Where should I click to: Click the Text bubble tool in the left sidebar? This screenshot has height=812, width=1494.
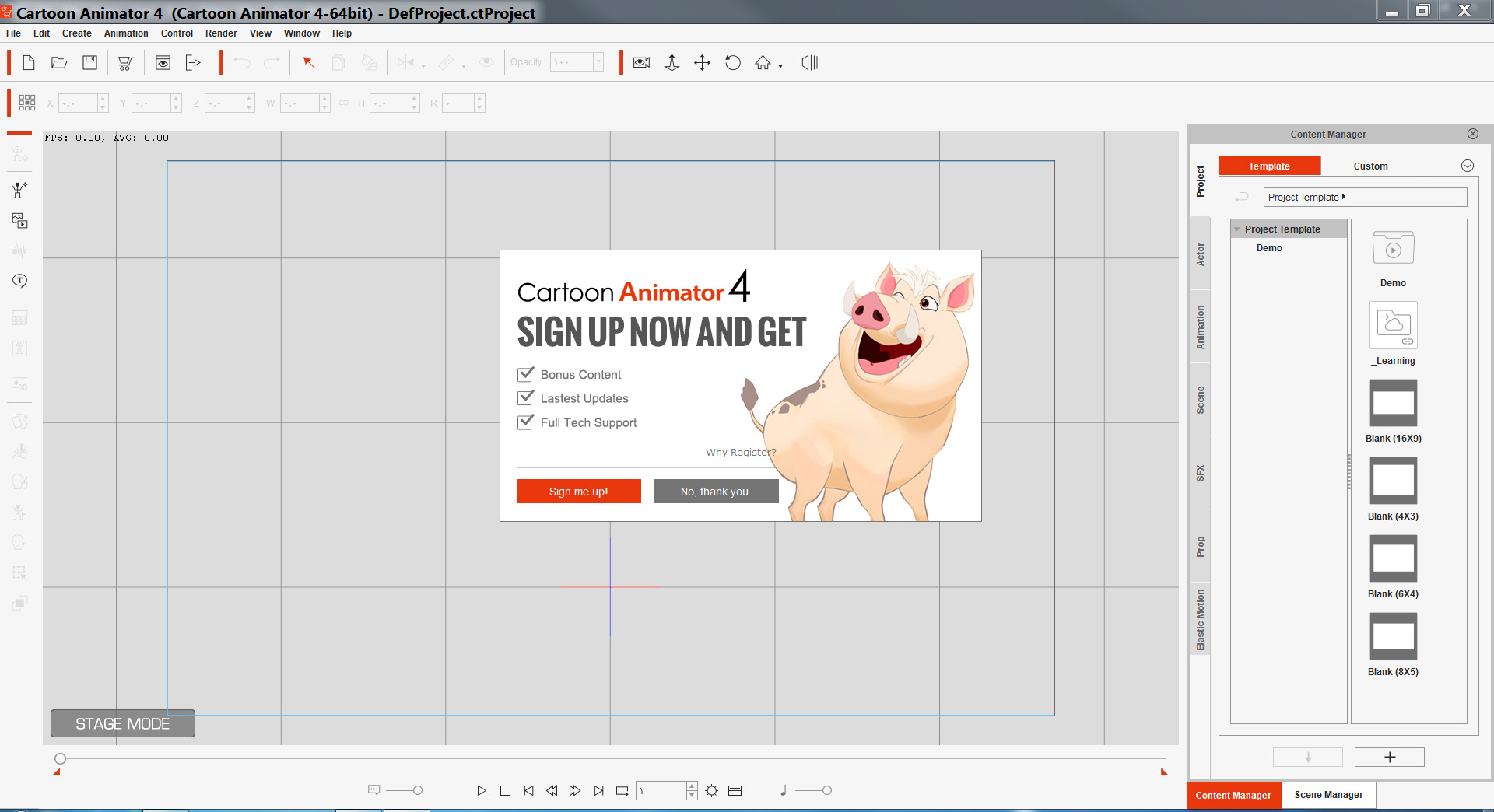click(x=19, y=281)
